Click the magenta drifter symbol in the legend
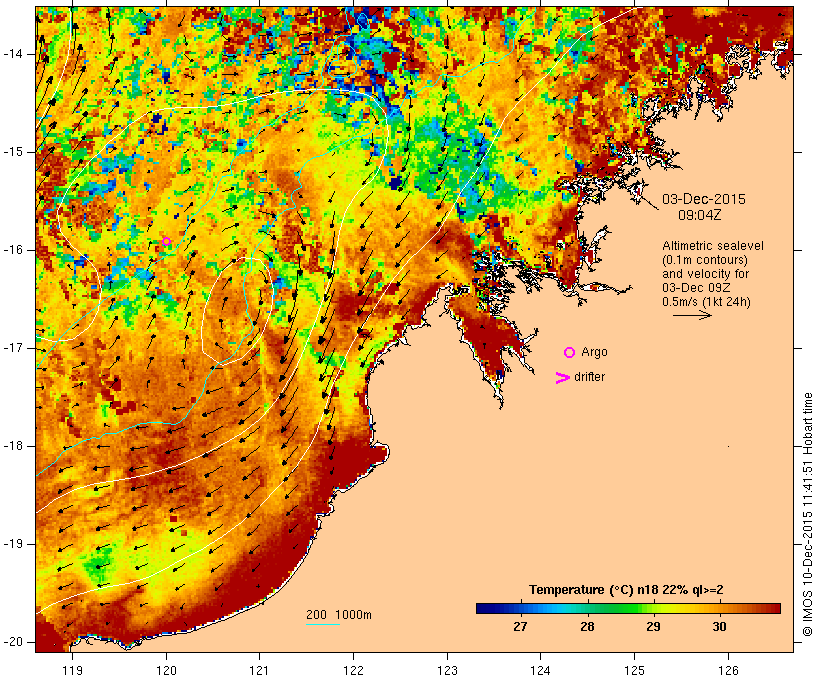Screen dimensions: 820x680 (562, 378)
